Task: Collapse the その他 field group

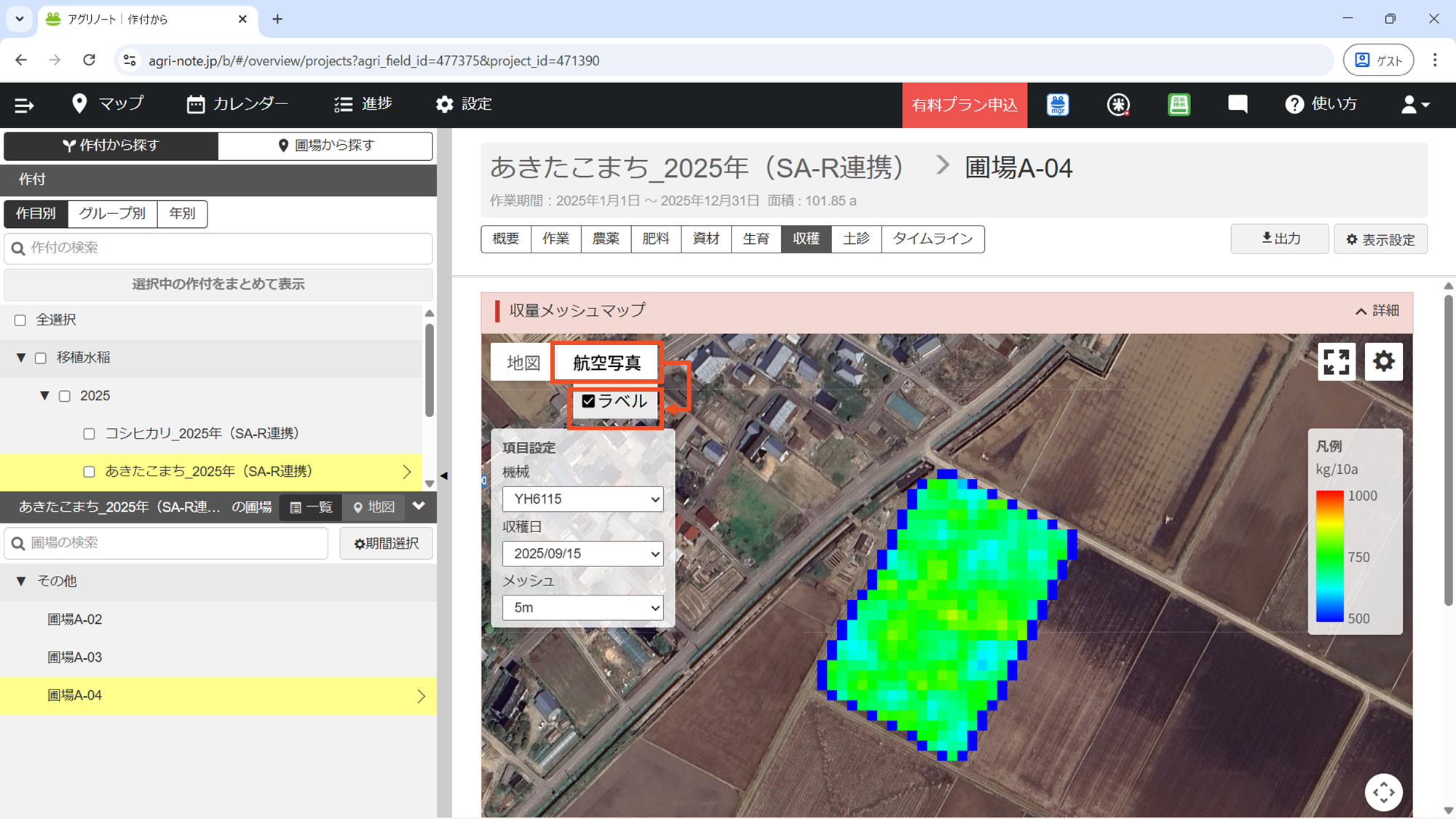Action: (21, 581)
